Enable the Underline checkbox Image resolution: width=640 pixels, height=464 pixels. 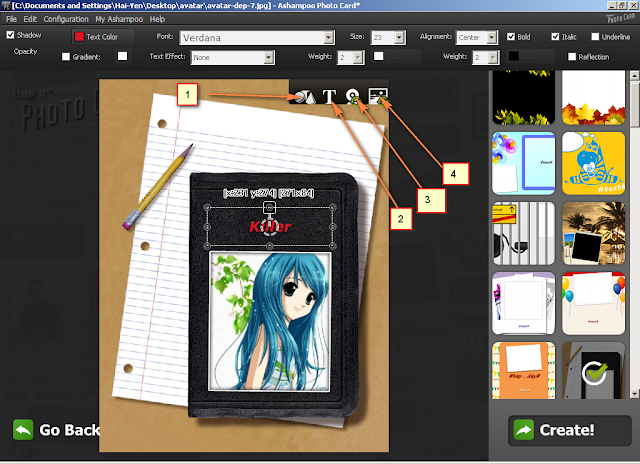click(x=595, y=37)
